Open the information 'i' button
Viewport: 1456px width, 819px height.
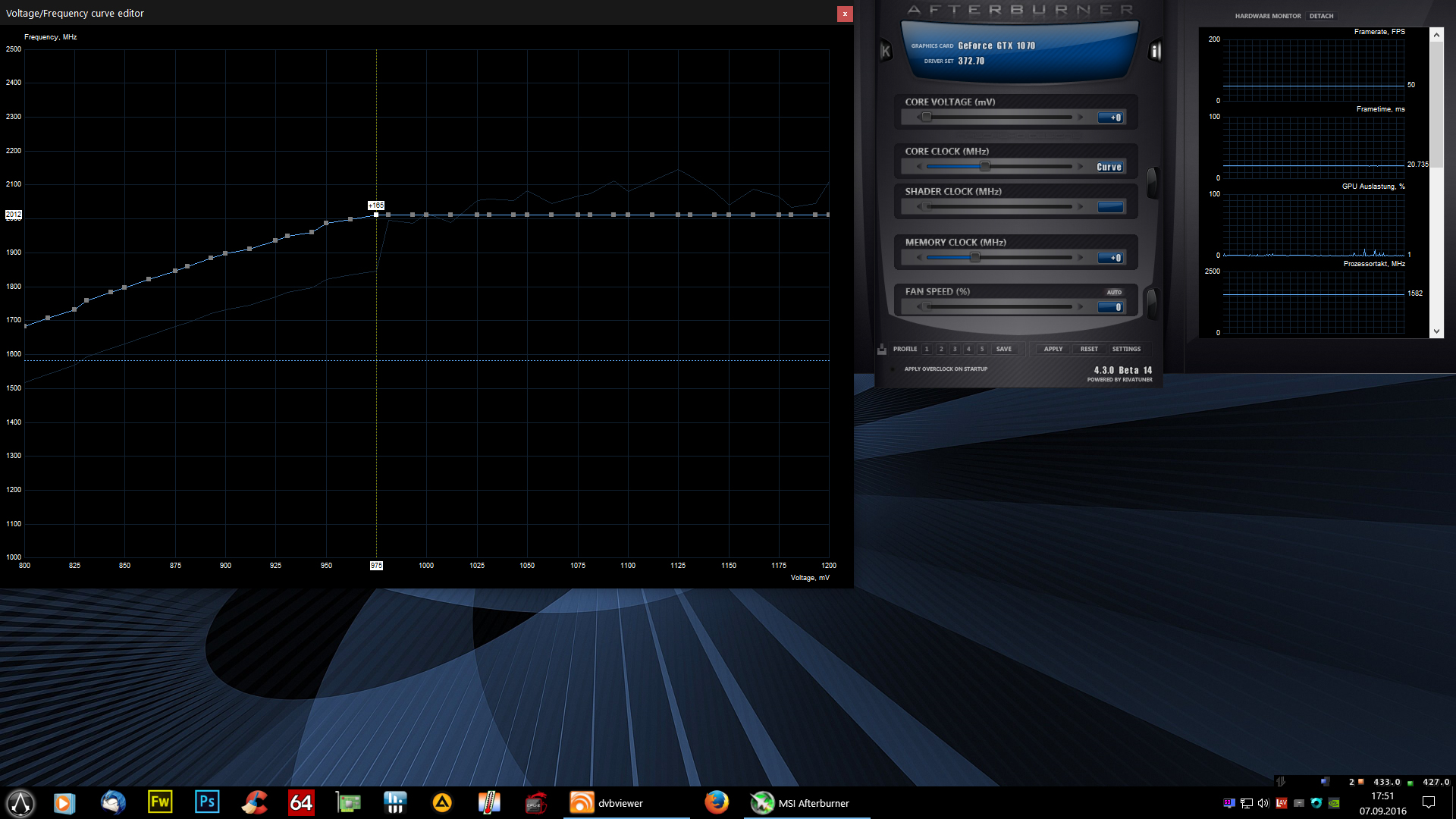pyautogui.click(x=1155, y=52)
